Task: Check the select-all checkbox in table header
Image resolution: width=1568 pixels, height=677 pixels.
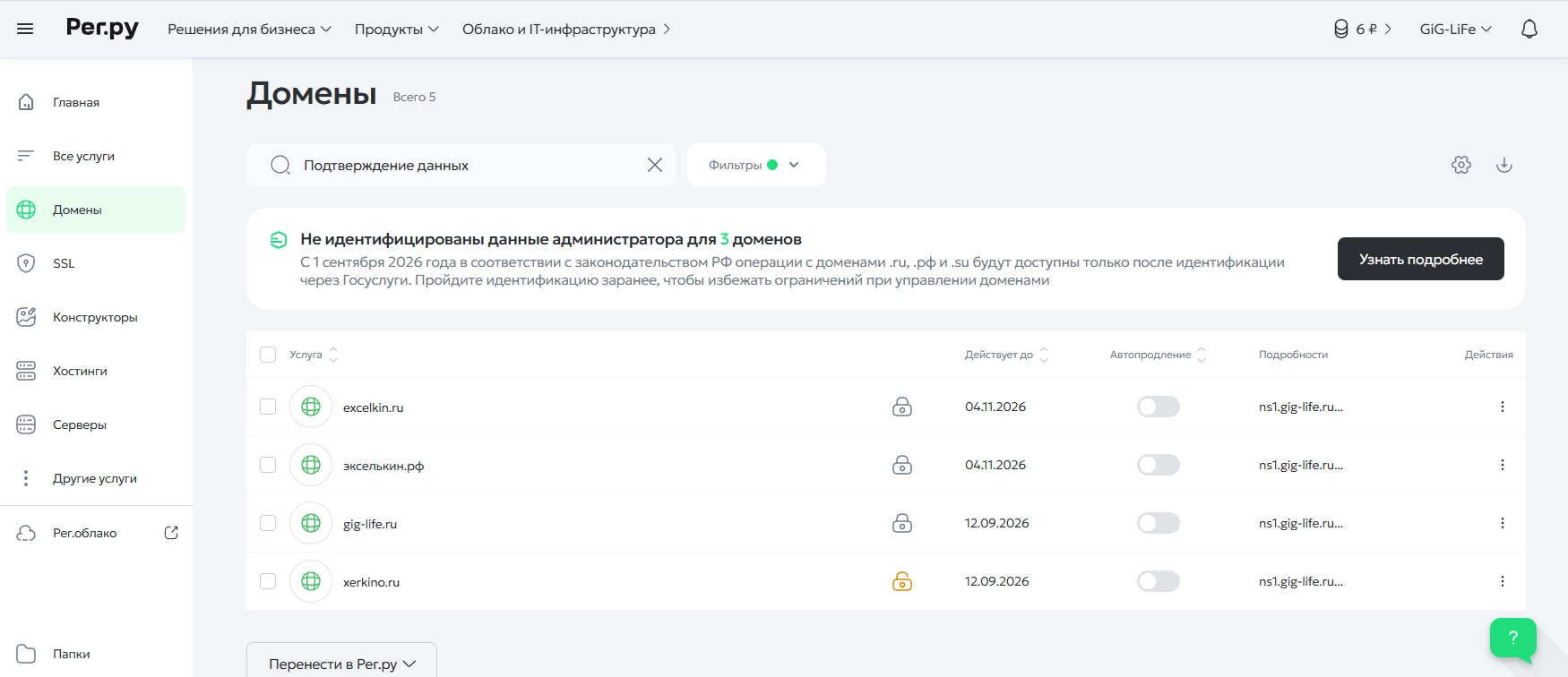Action: click(268, 355)
